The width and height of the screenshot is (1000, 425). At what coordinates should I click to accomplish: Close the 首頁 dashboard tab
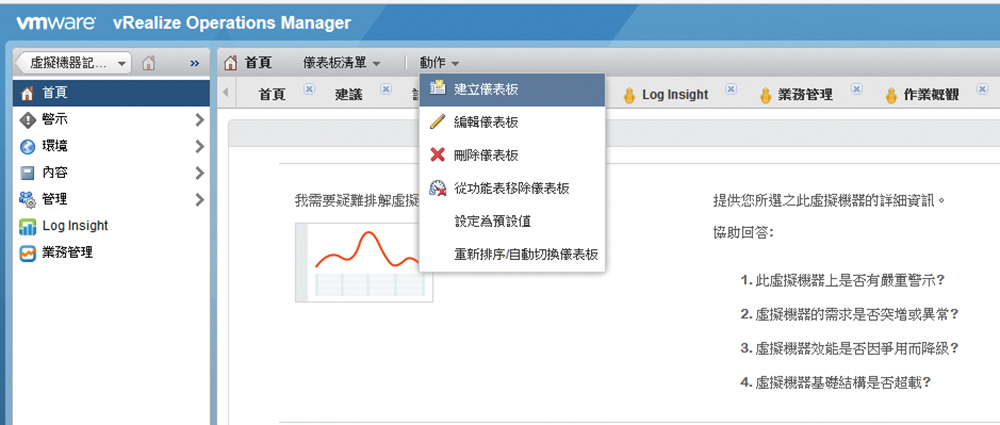[309, 89]
